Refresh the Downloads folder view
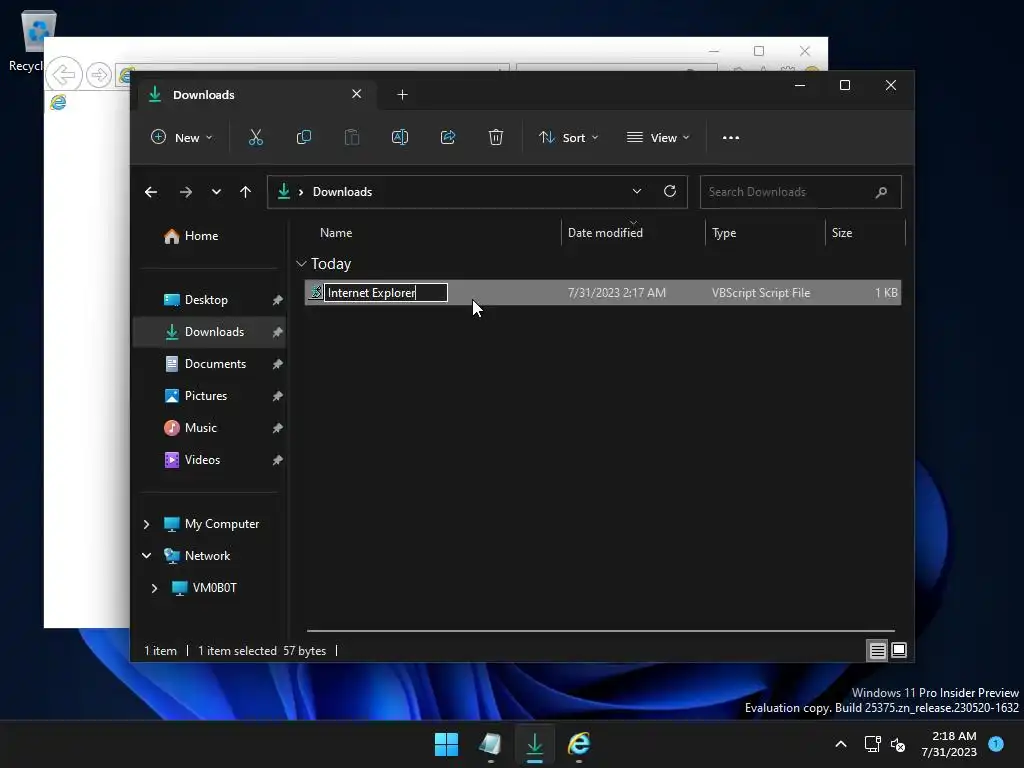The height and width of the screenshot is (768, 1024). (x=669, y=191)
